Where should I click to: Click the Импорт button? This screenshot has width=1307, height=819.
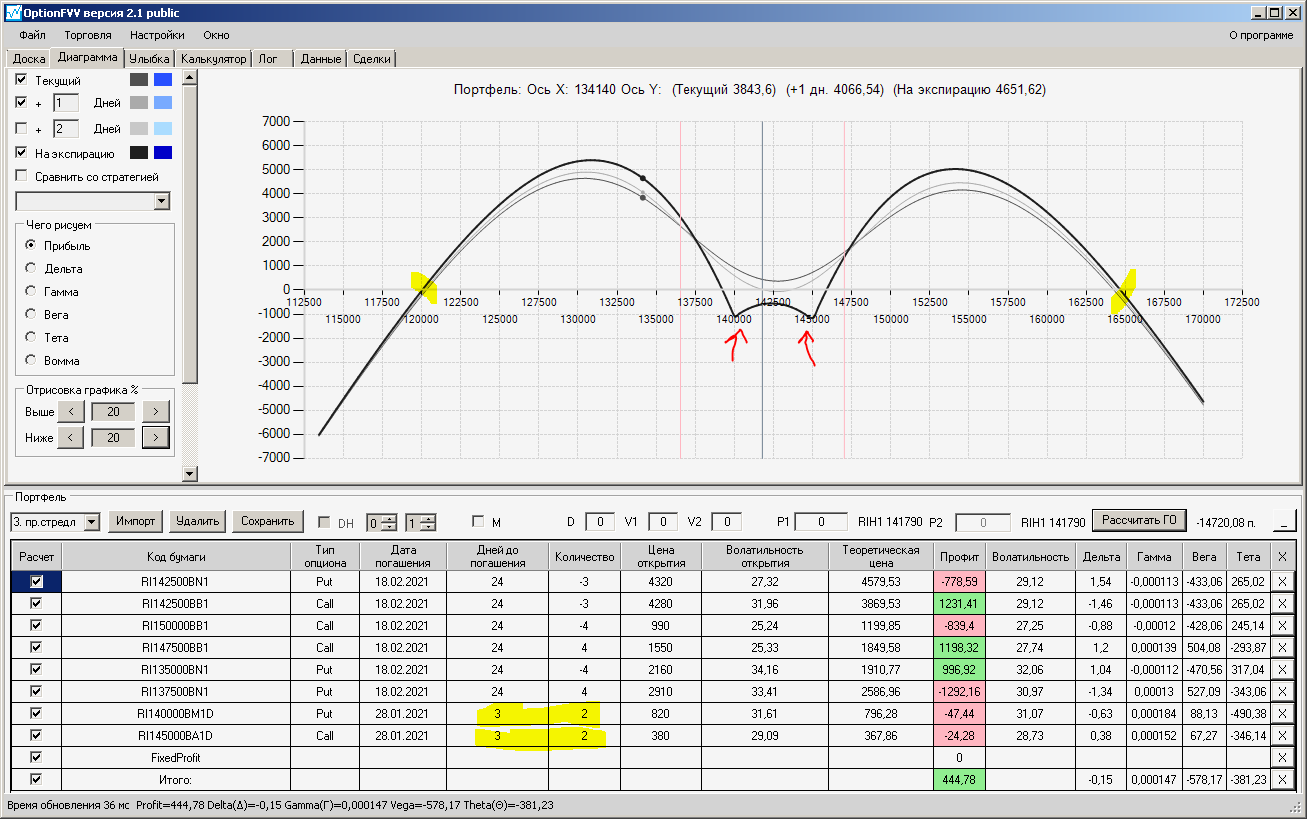(x=136, y=521)
